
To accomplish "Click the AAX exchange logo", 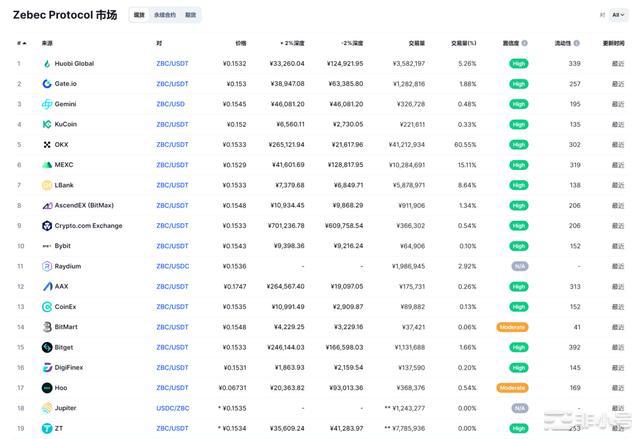I will tap(47, 286).
